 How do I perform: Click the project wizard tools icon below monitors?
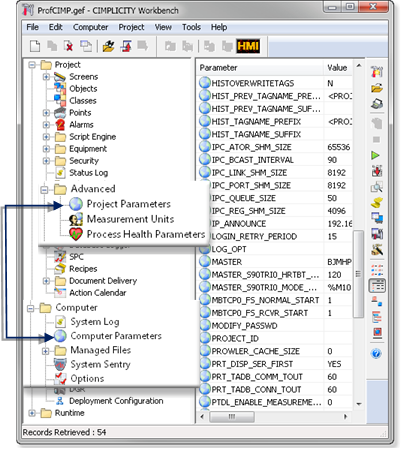[377, 234]
